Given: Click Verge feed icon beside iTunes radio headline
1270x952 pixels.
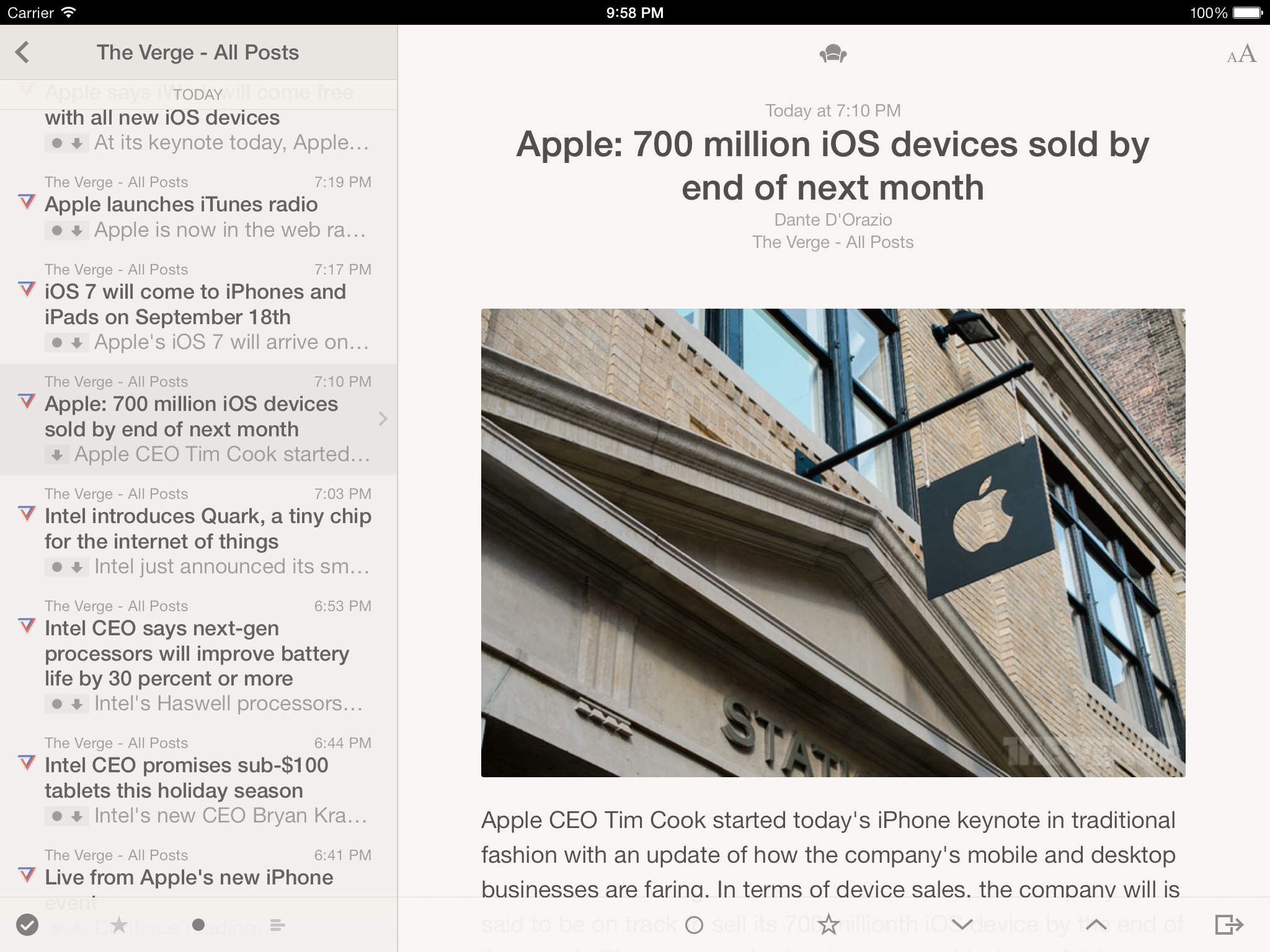Looking at the screenshot, I should [27, 201].
